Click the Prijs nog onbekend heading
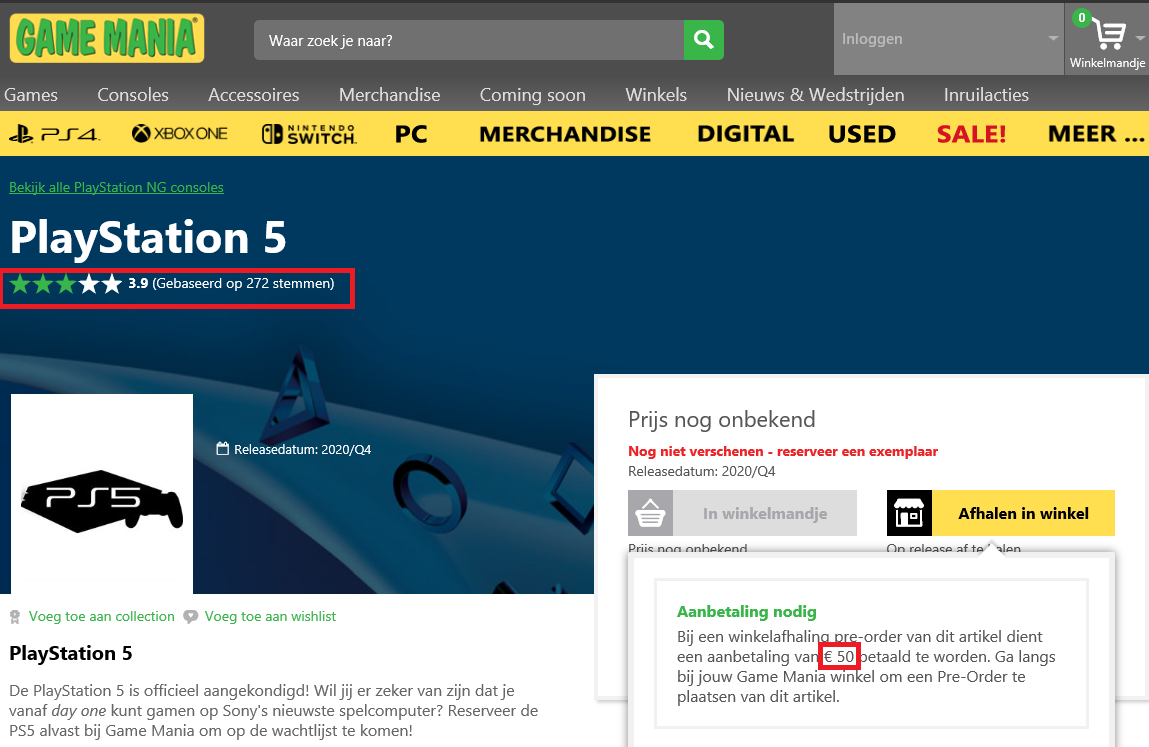1149x747 pixels. point(722,419)
